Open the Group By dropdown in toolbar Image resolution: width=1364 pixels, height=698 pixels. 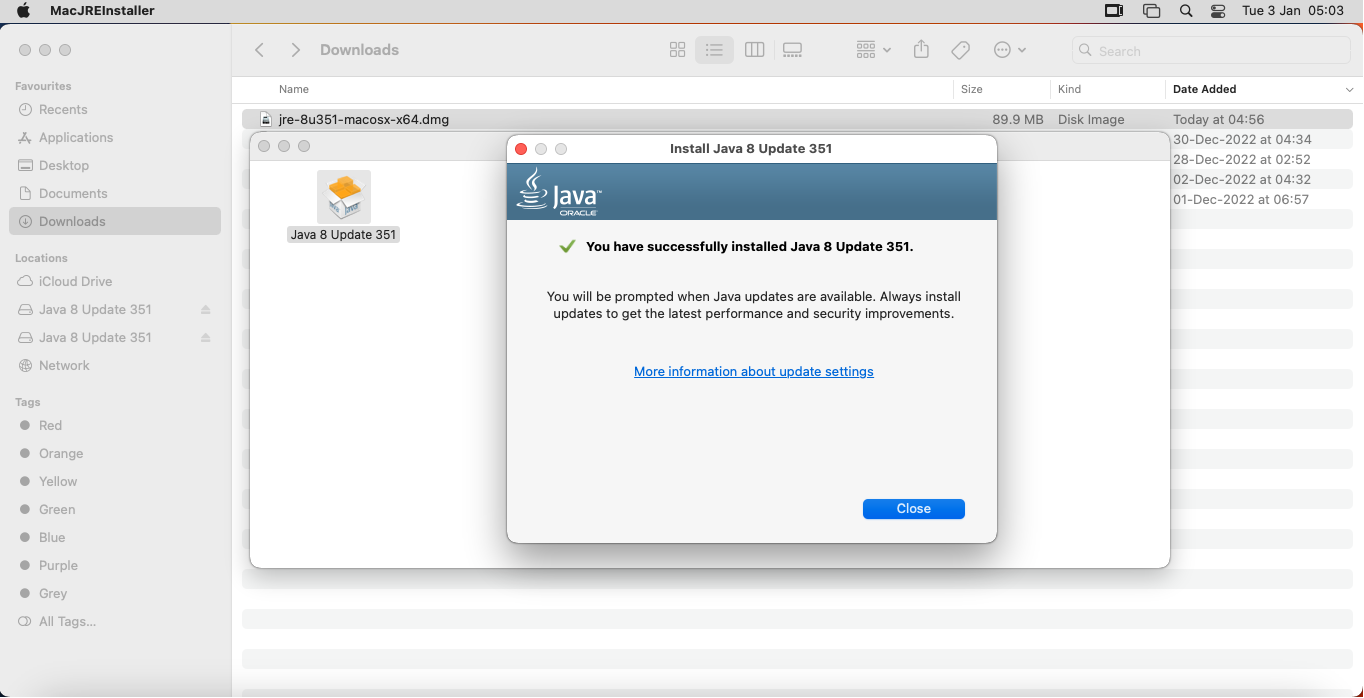(x=873, y=50)
